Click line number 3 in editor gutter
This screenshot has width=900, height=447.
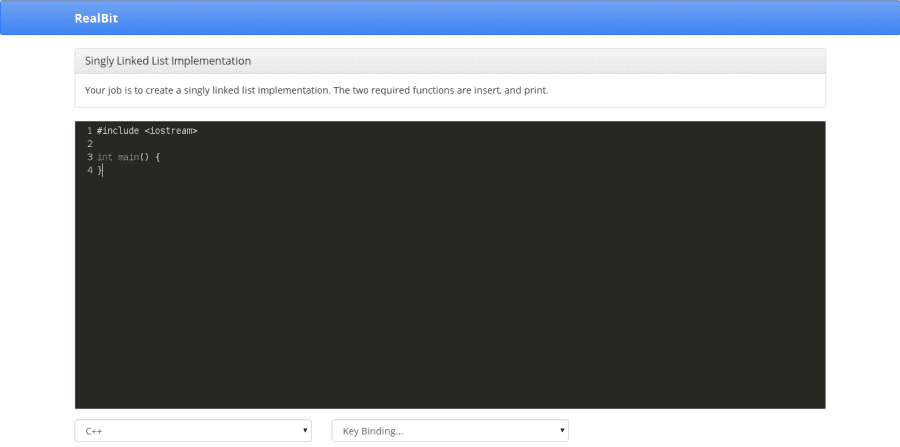point(90,157)
